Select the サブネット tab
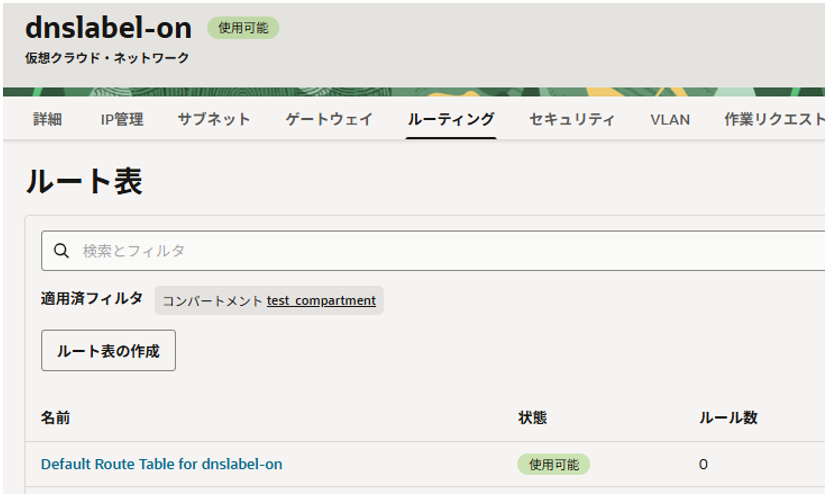 click(x=214, y=119)
